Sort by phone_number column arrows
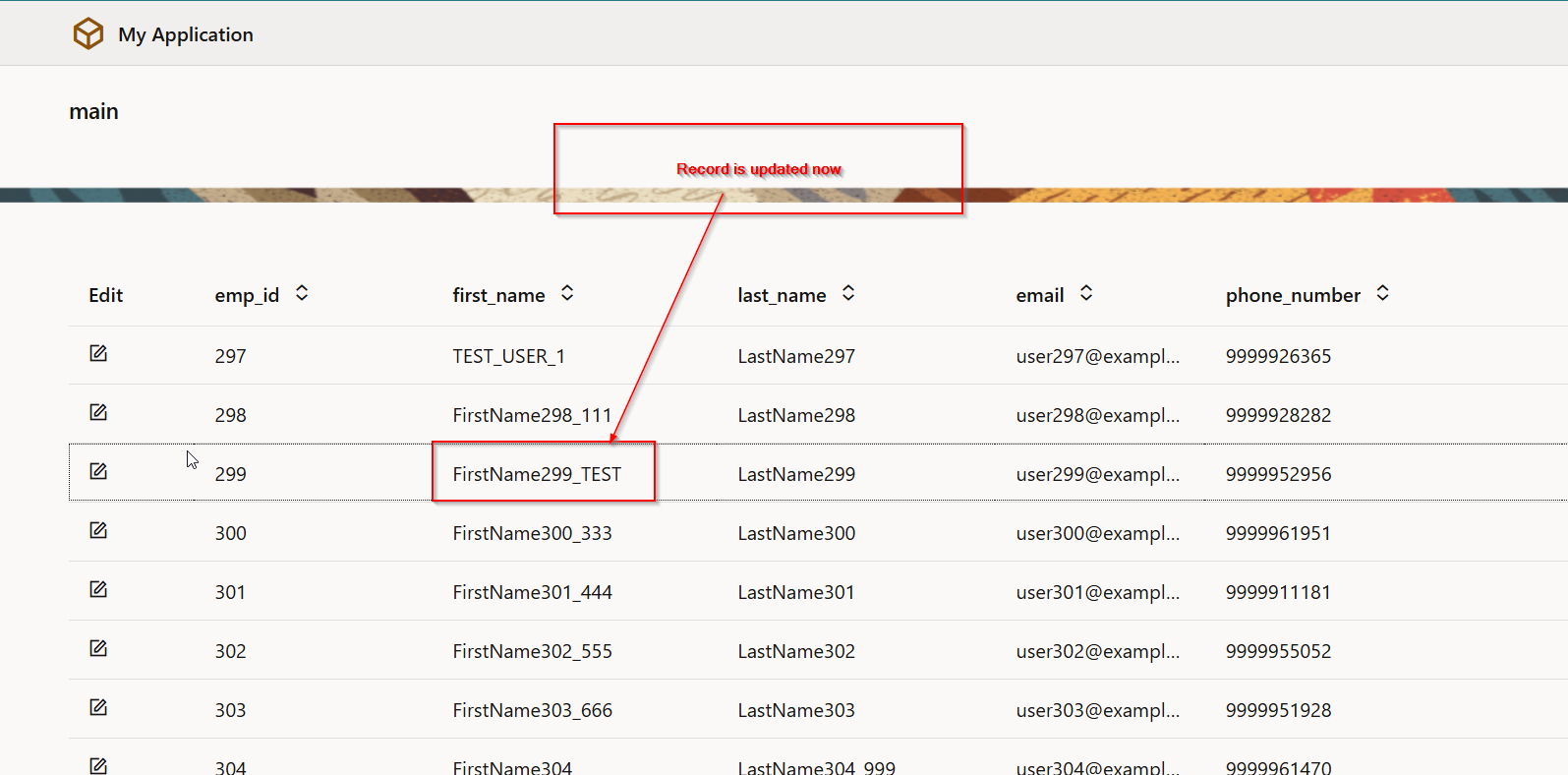This screenshot has height=775, width=1568. pyautogui.click(x=1382, y=293)
